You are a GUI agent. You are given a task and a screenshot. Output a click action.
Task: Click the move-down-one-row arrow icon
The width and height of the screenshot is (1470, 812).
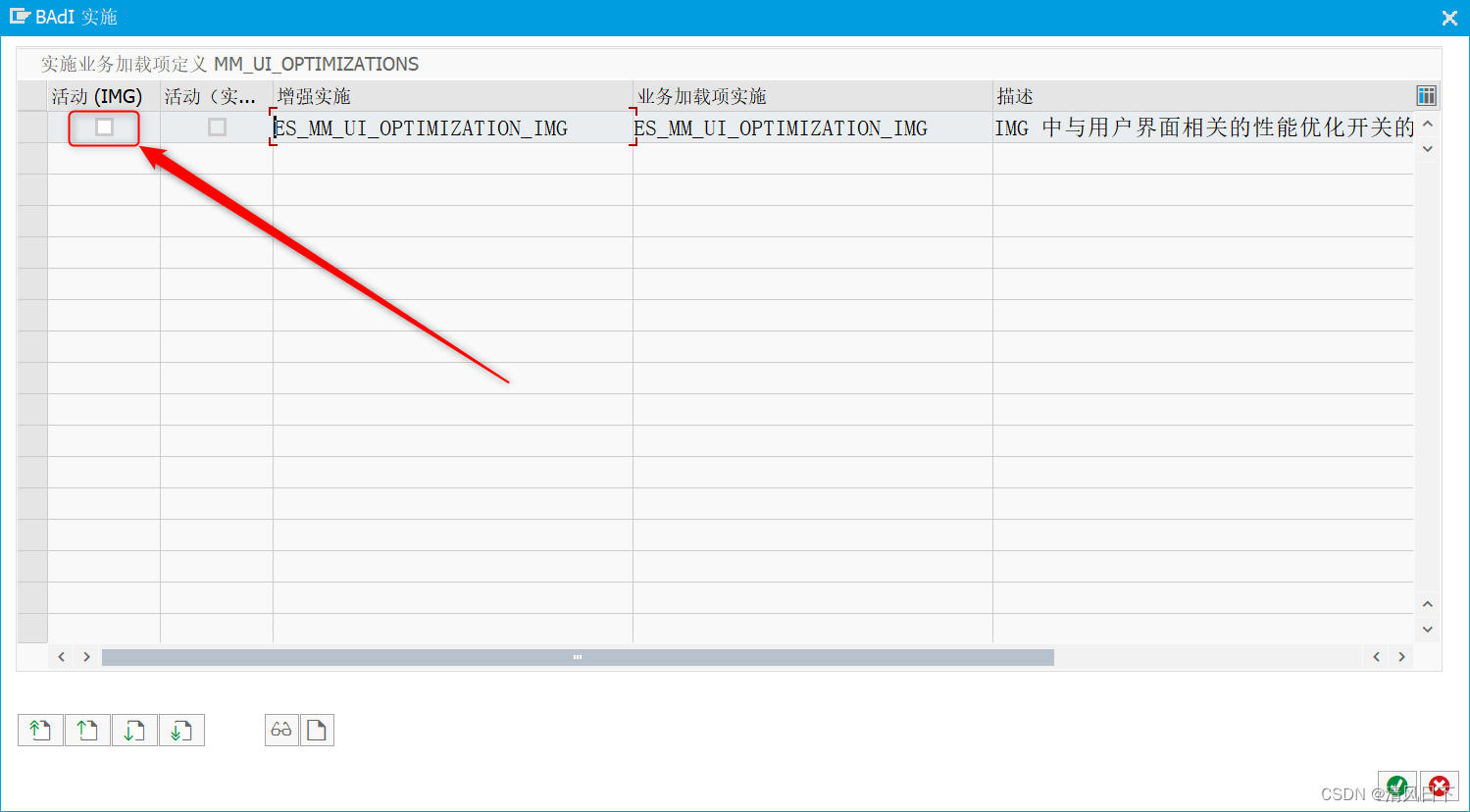[x=134, y=730]
